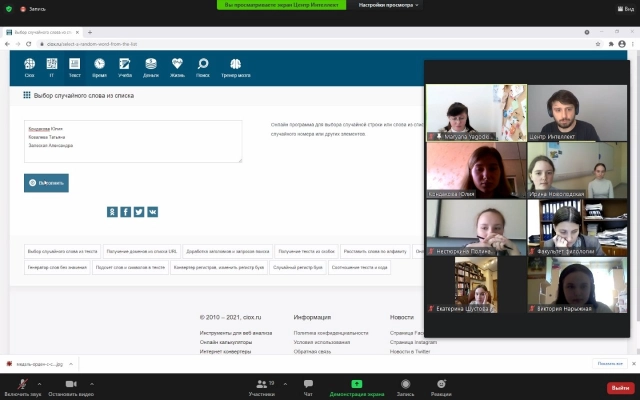Share via Odnoklassniki icon
This screenshot has width=640, height=400.
coord(112,212)
